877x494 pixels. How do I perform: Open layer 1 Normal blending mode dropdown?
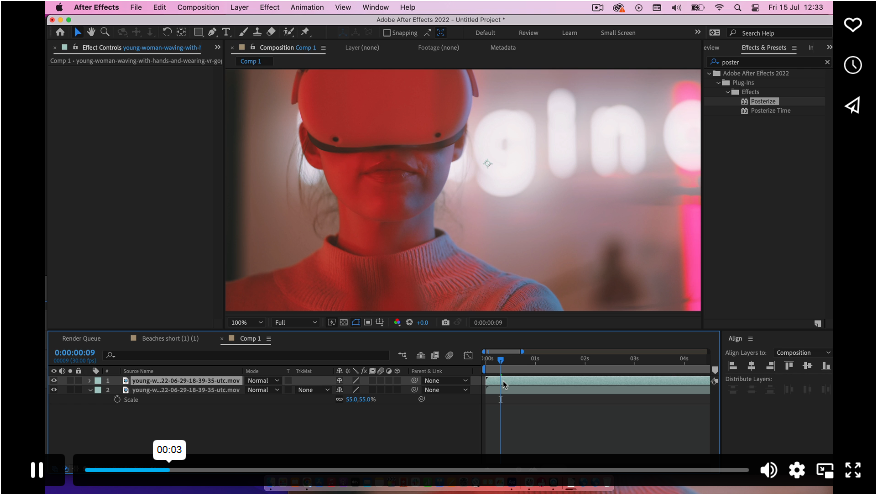point(263,380)
